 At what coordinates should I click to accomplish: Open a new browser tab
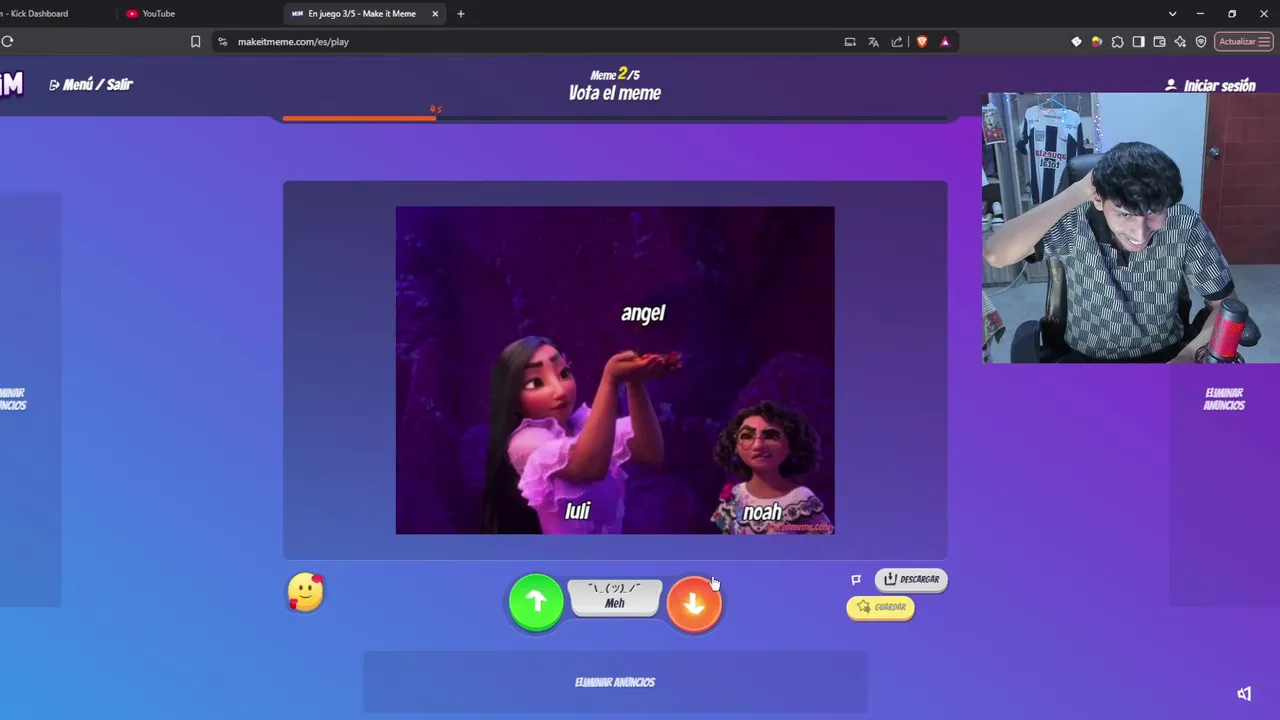click(460, 14)
